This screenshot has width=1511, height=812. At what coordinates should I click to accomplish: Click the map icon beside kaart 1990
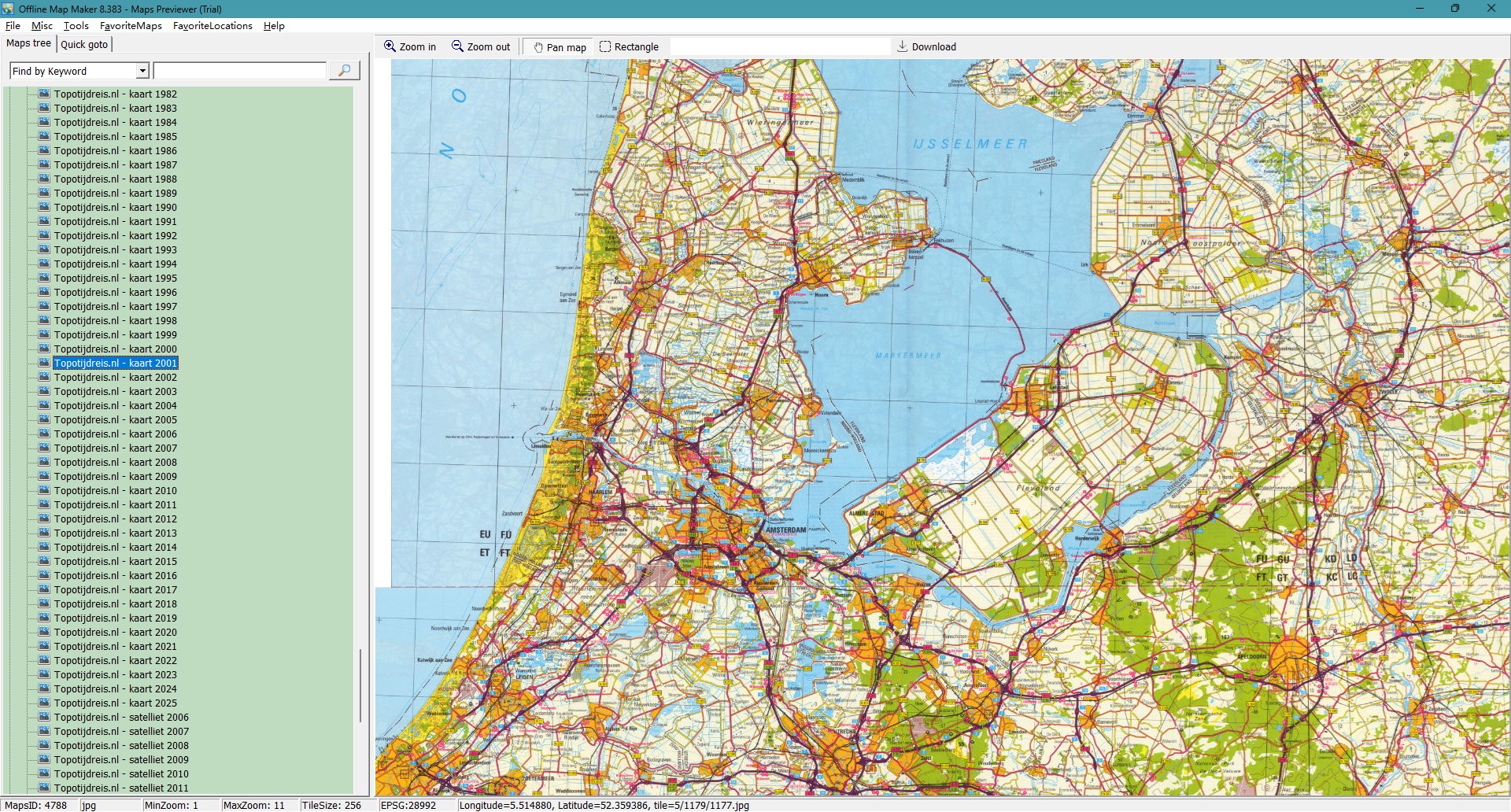pyautogui.click(x=44, y=207)
